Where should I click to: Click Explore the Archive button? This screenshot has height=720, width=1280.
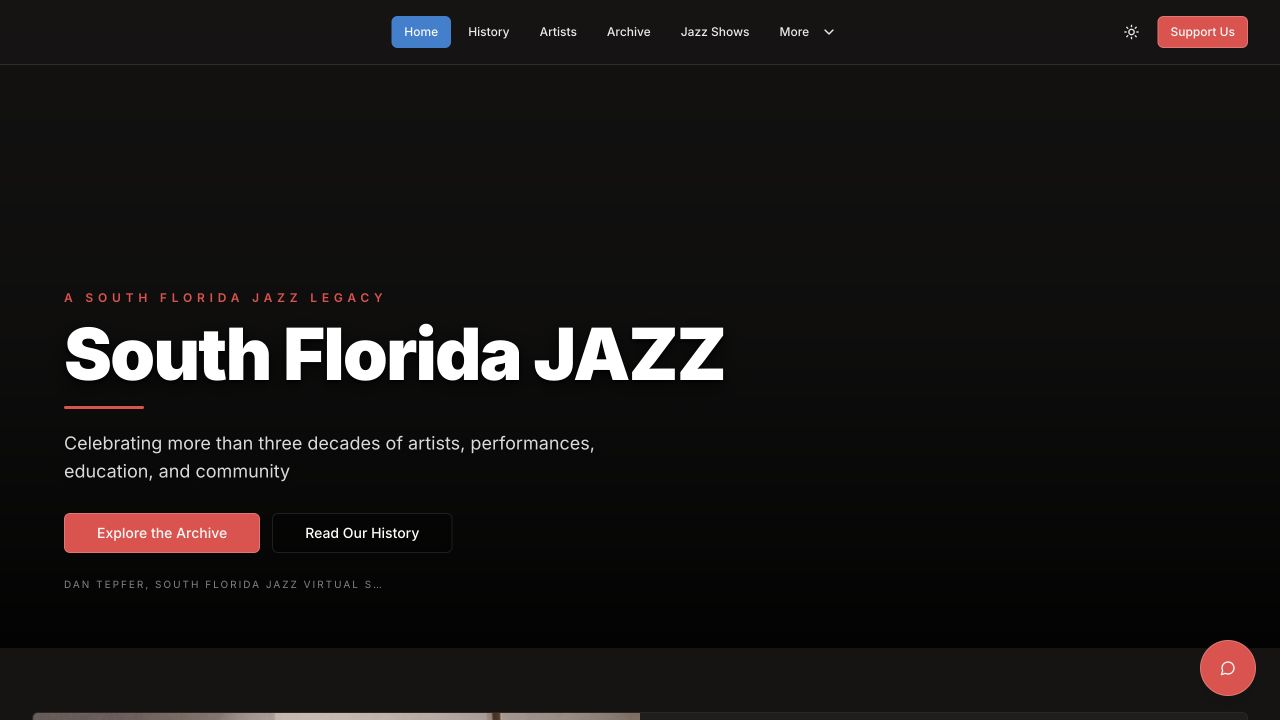tap(162, 533)
